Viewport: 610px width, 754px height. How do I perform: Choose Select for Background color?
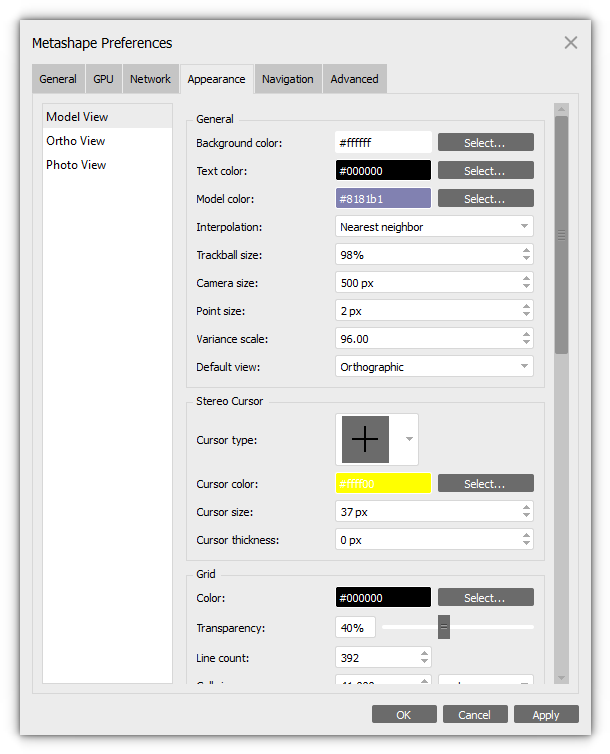[486, 143]
